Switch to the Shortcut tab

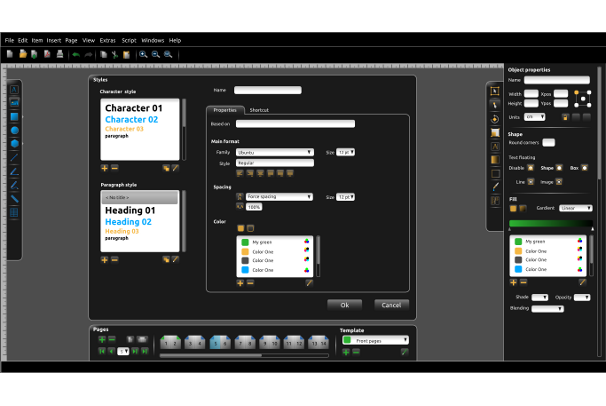(258, 109)
